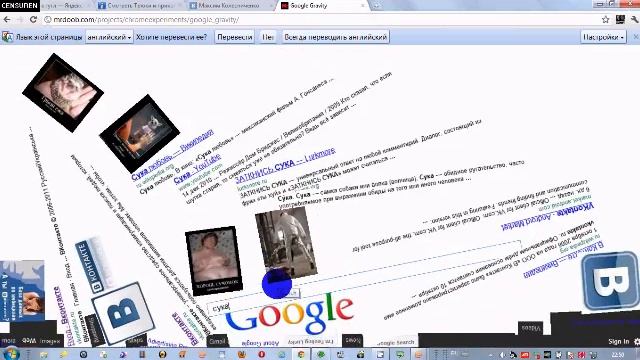
Task: Click the red Opera icon in taskbar
Action: coord(262,354)
